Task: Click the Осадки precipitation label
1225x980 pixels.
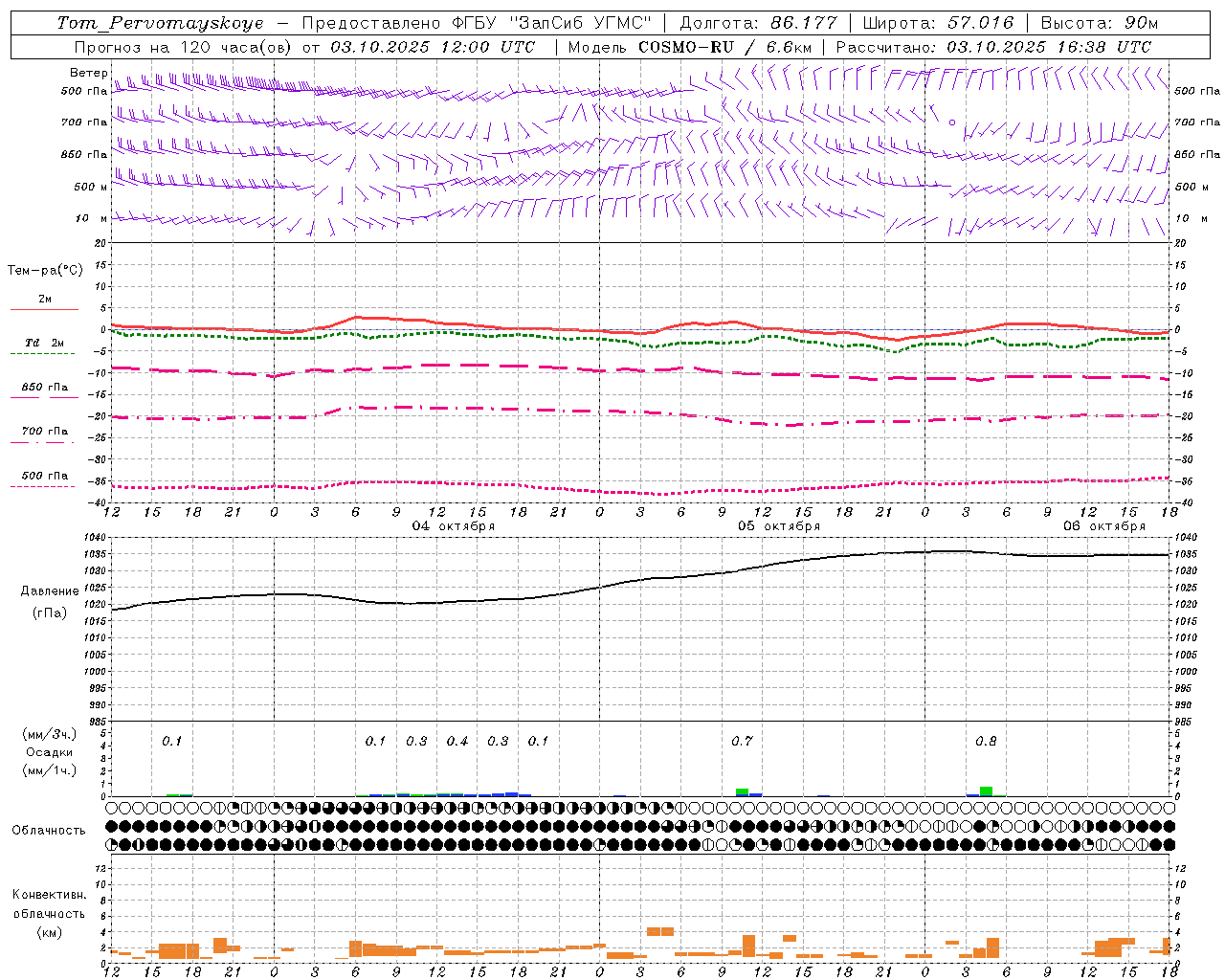Action: [x=50, y=752]
